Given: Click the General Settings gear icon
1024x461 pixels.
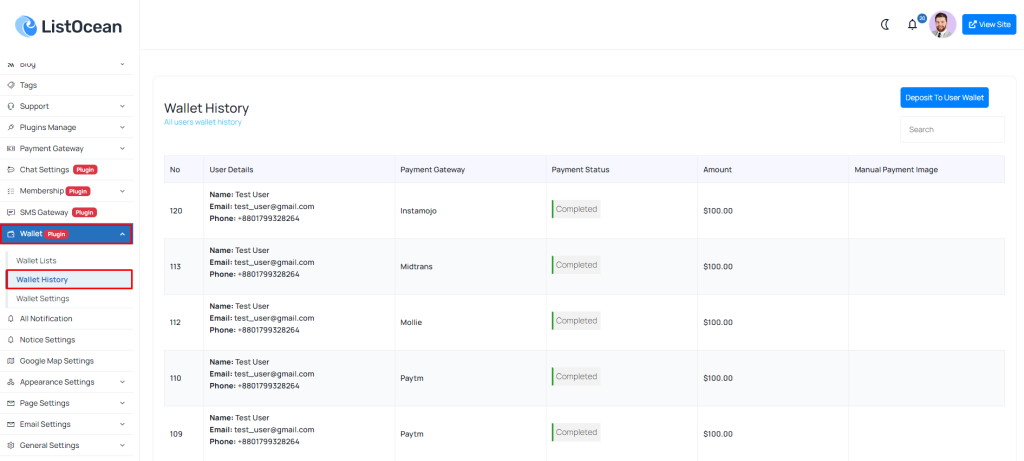Looking at the screenshot, I should pos(10,445).
